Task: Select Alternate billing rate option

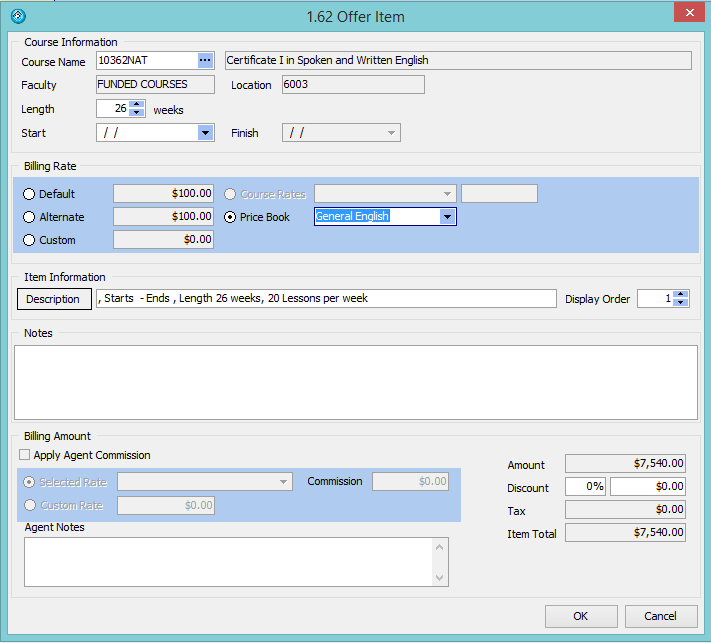Action: click(x=29, y=217)
